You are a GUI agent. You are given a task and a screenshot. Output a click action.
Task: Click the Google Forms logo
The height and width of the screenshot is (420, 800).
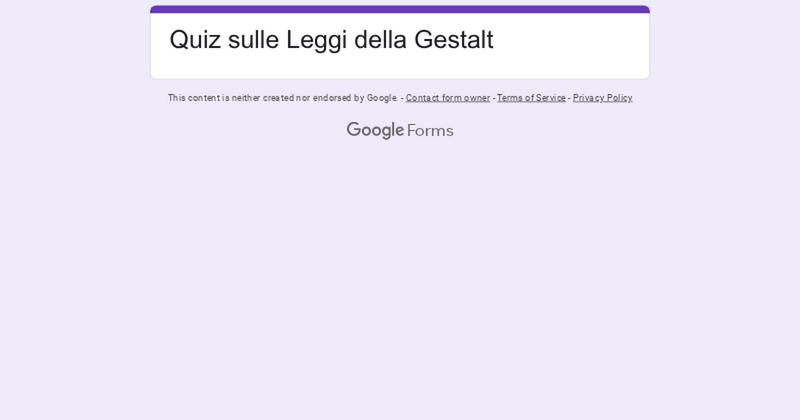tap(400, 130)
